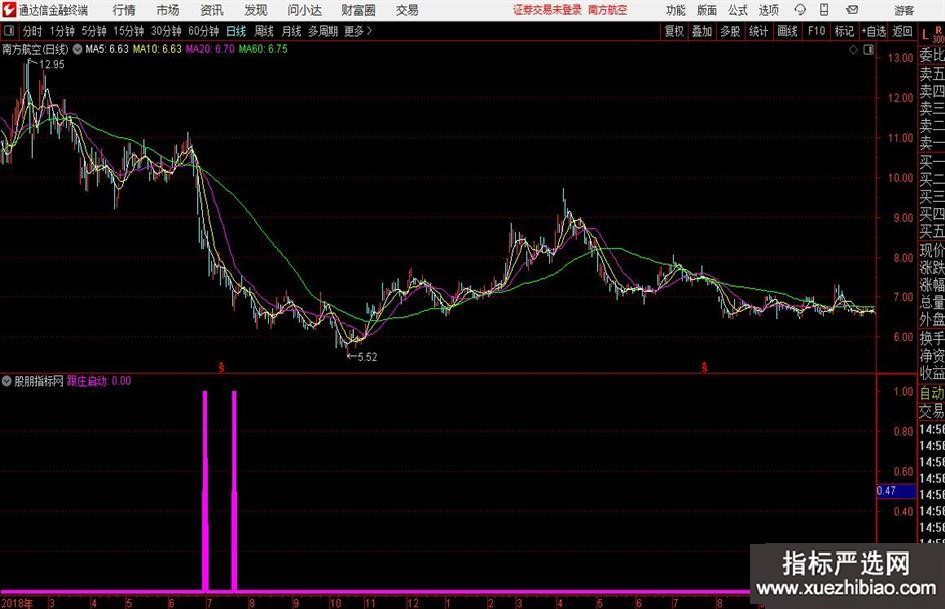Screen dimensions: 945x609
Task: Click the 12.95 high price label
Action: point(52,65)
